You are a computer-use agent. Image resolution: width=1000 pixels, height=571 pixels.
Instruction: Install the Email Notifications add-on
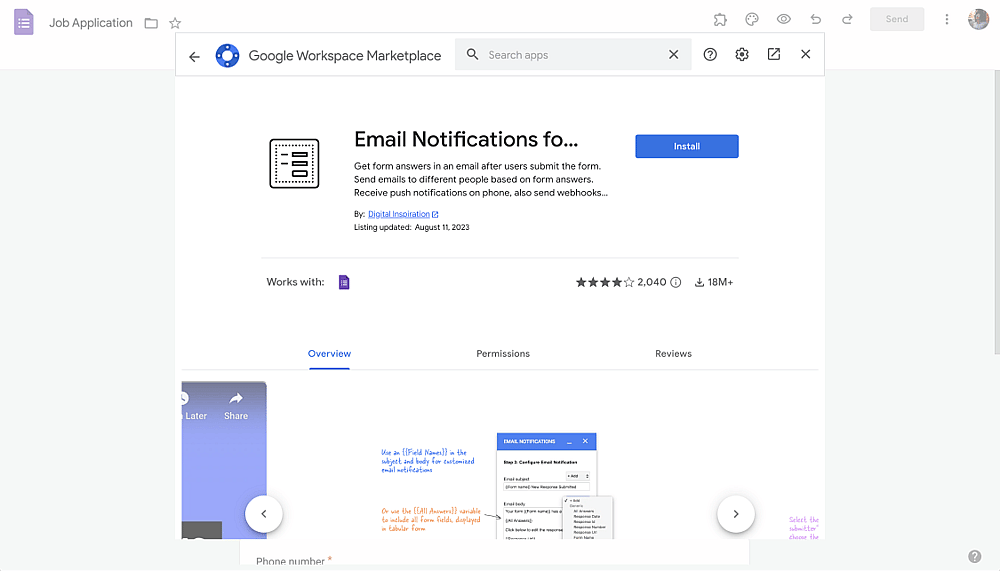(687, 146)
